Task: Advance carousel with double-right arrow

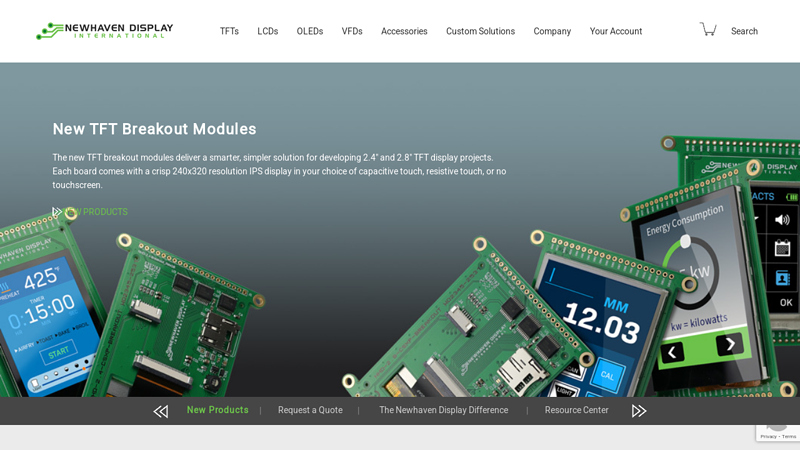Action: pos(639,411)
